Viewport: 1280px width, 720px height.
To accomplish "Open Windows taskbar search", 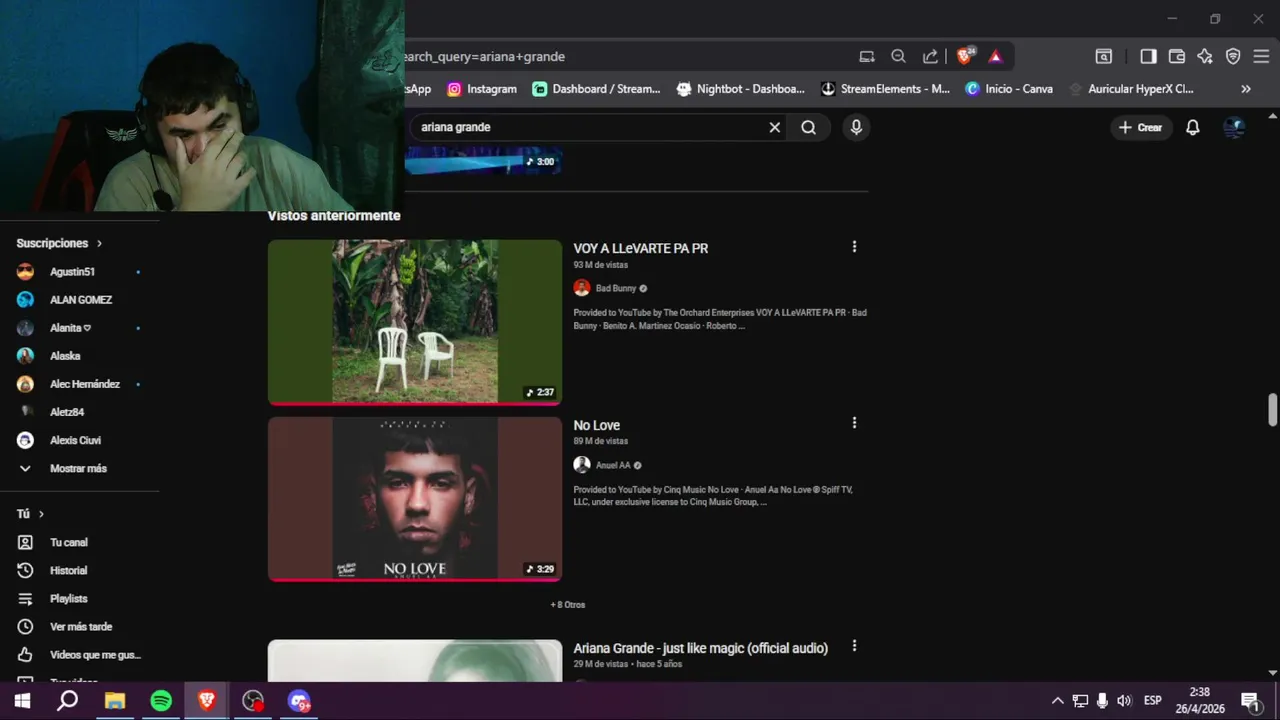I will 67,701.
